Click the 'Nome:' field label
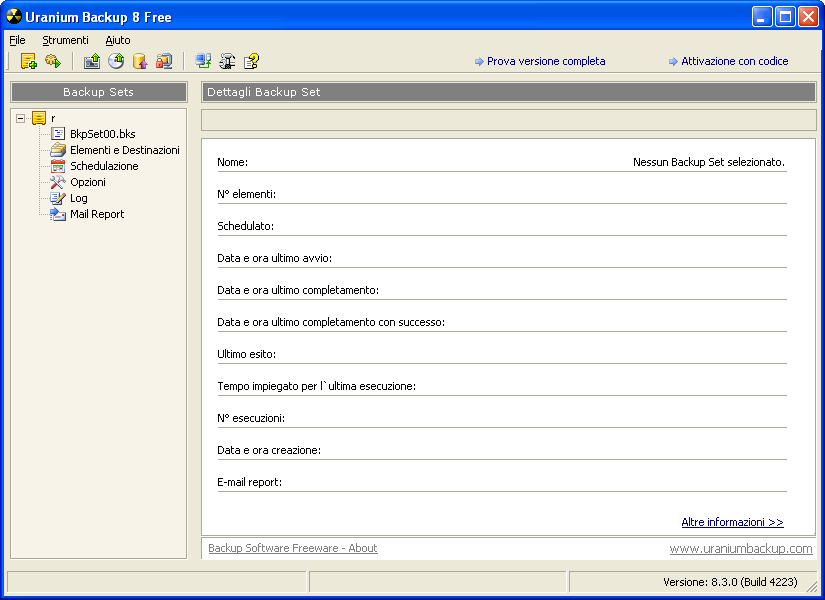The width and height of the screenshot is (825, 600). tap(233, 162)
